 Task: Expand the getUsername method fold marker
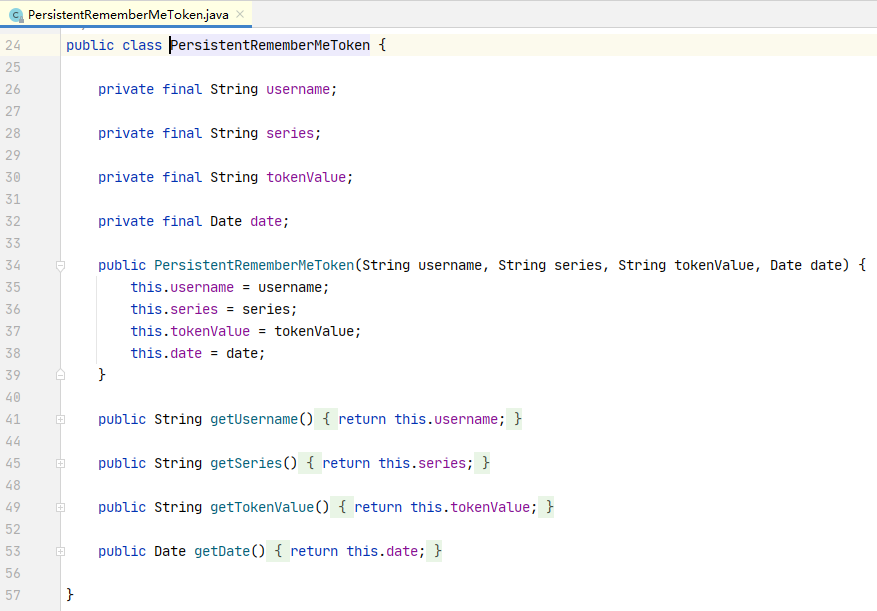click(x=60, y=419)
